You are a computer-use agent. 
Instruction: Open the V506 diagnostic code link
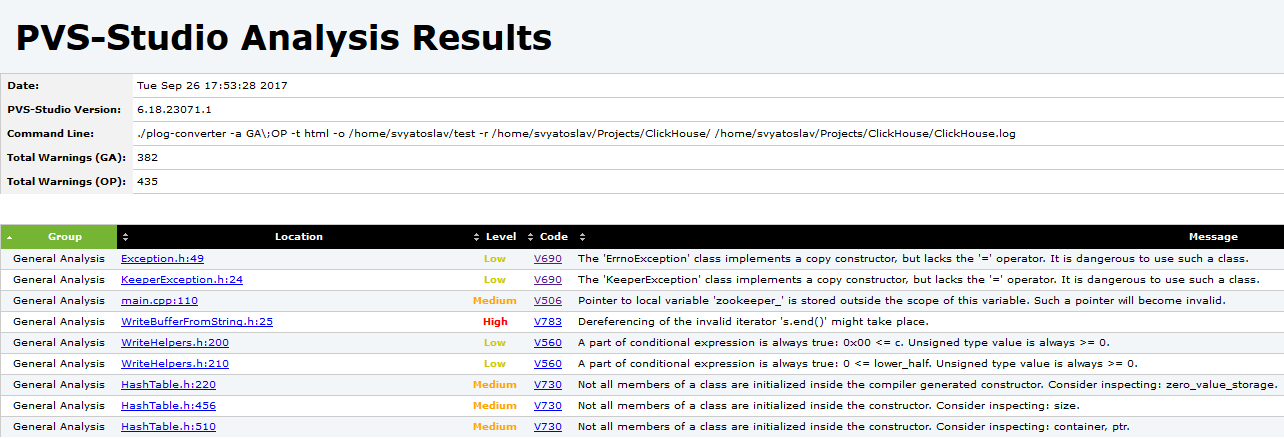(548, 300)
